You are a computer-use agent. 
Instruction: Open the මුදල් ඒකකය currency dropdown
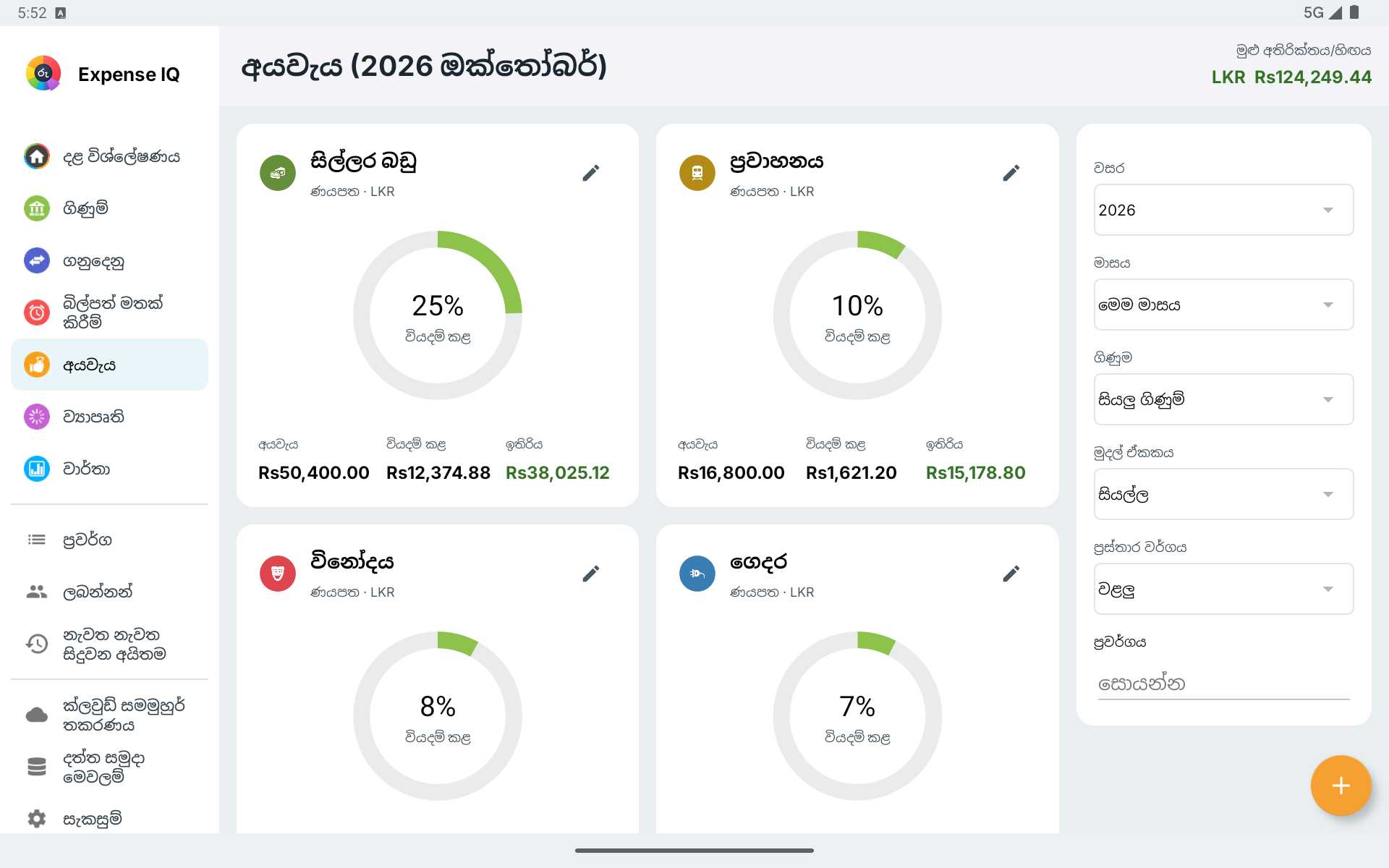(1223, 494)
